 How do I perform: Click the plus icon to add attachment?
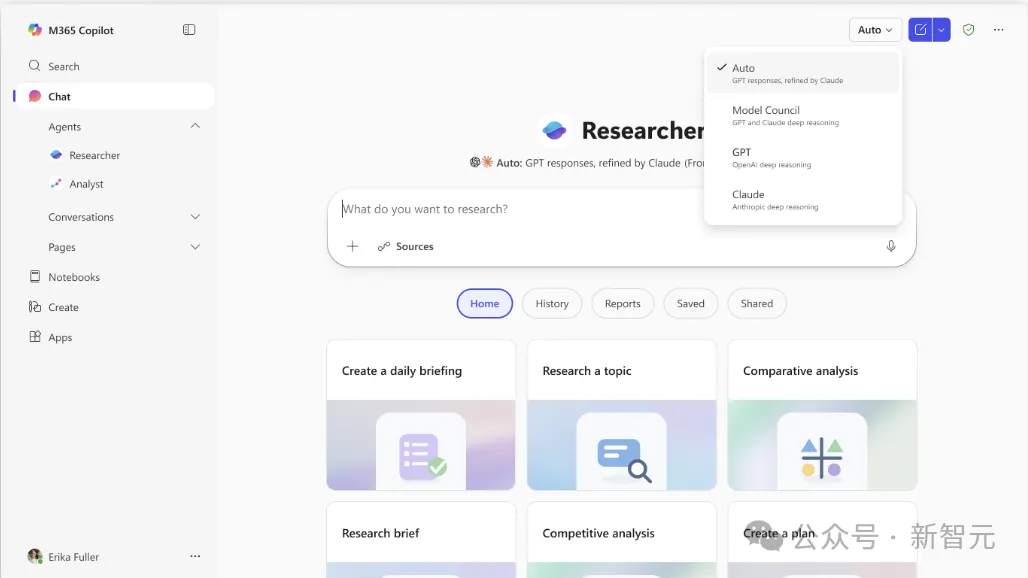352,246
